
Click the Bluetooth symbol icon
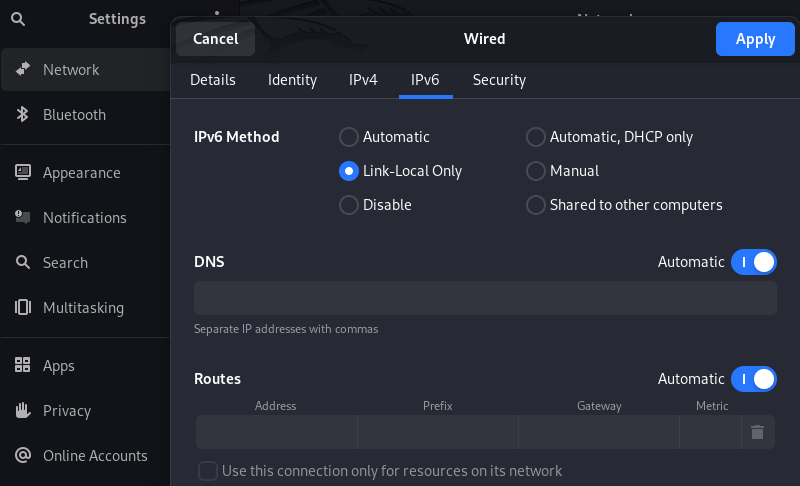[x=22, y=114]
